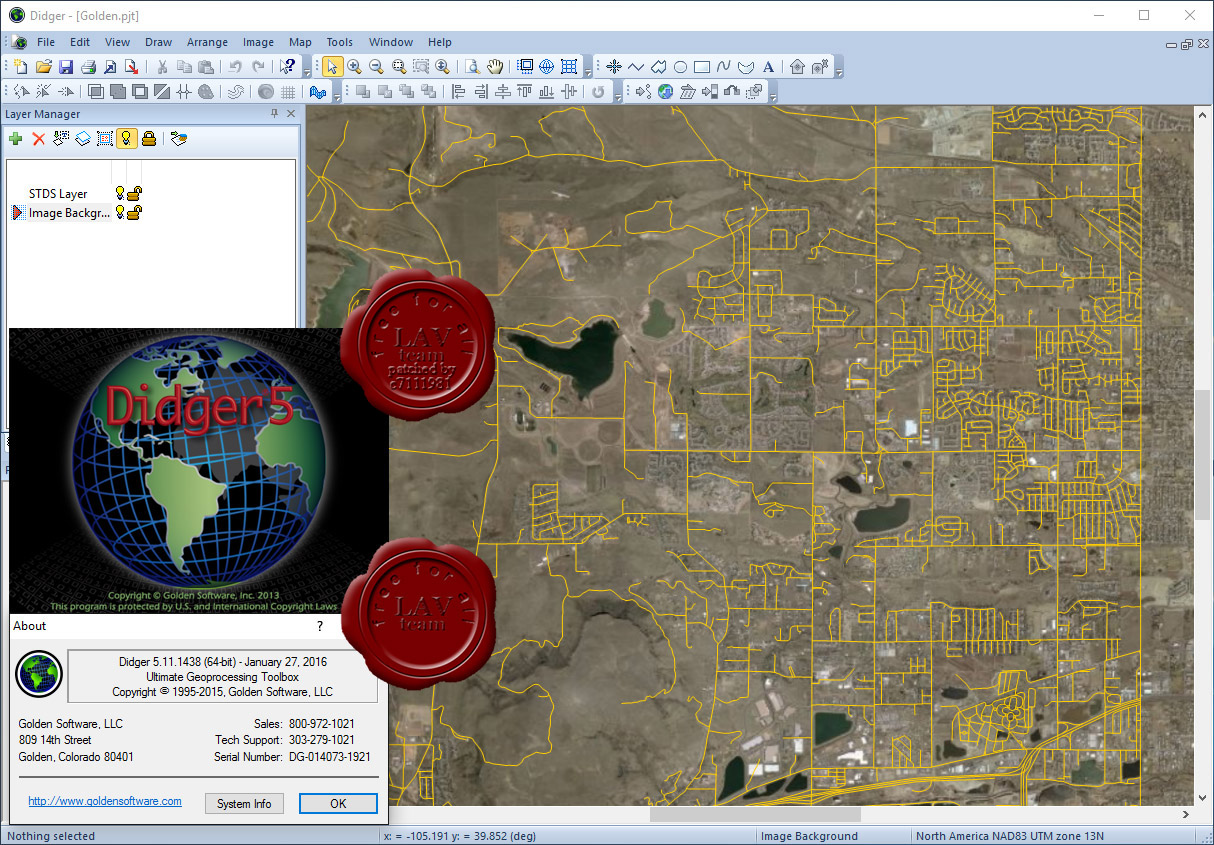Open the Draw menu
The image size is (1214, 845).
click(x=158, y=42)
